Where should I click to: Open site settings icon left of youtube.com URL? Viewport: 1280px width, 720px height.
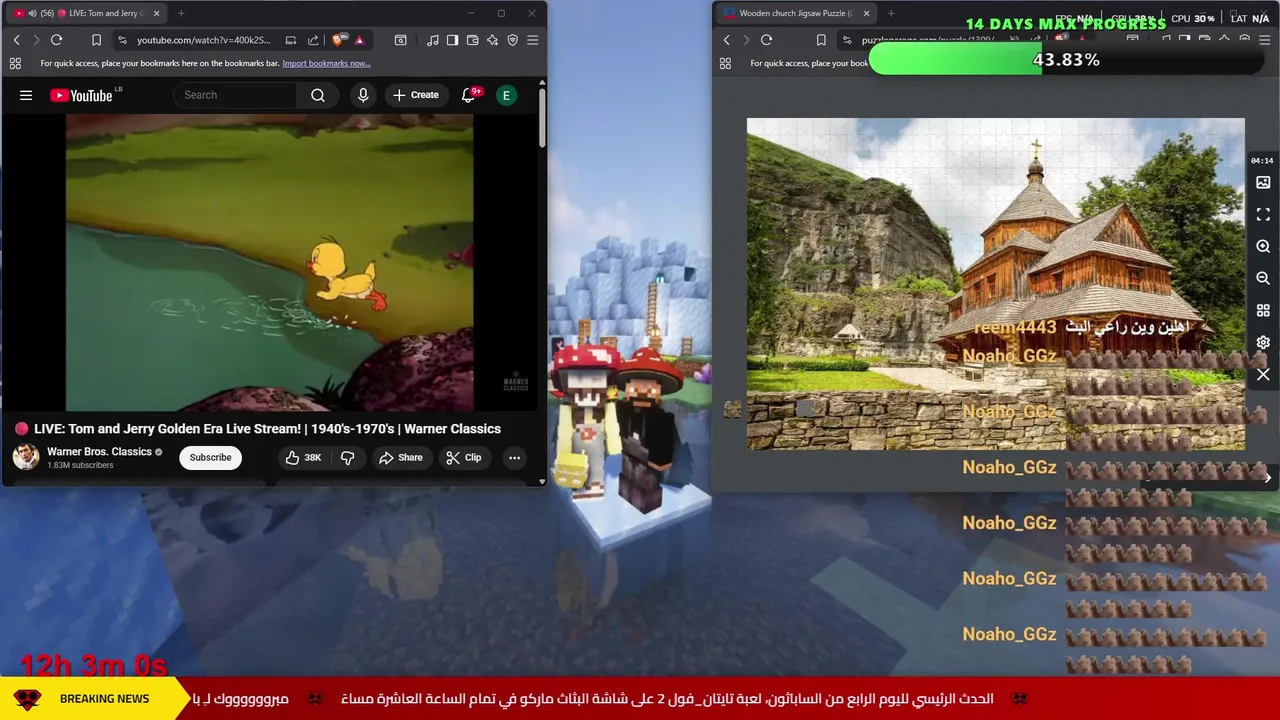[122, 40]
